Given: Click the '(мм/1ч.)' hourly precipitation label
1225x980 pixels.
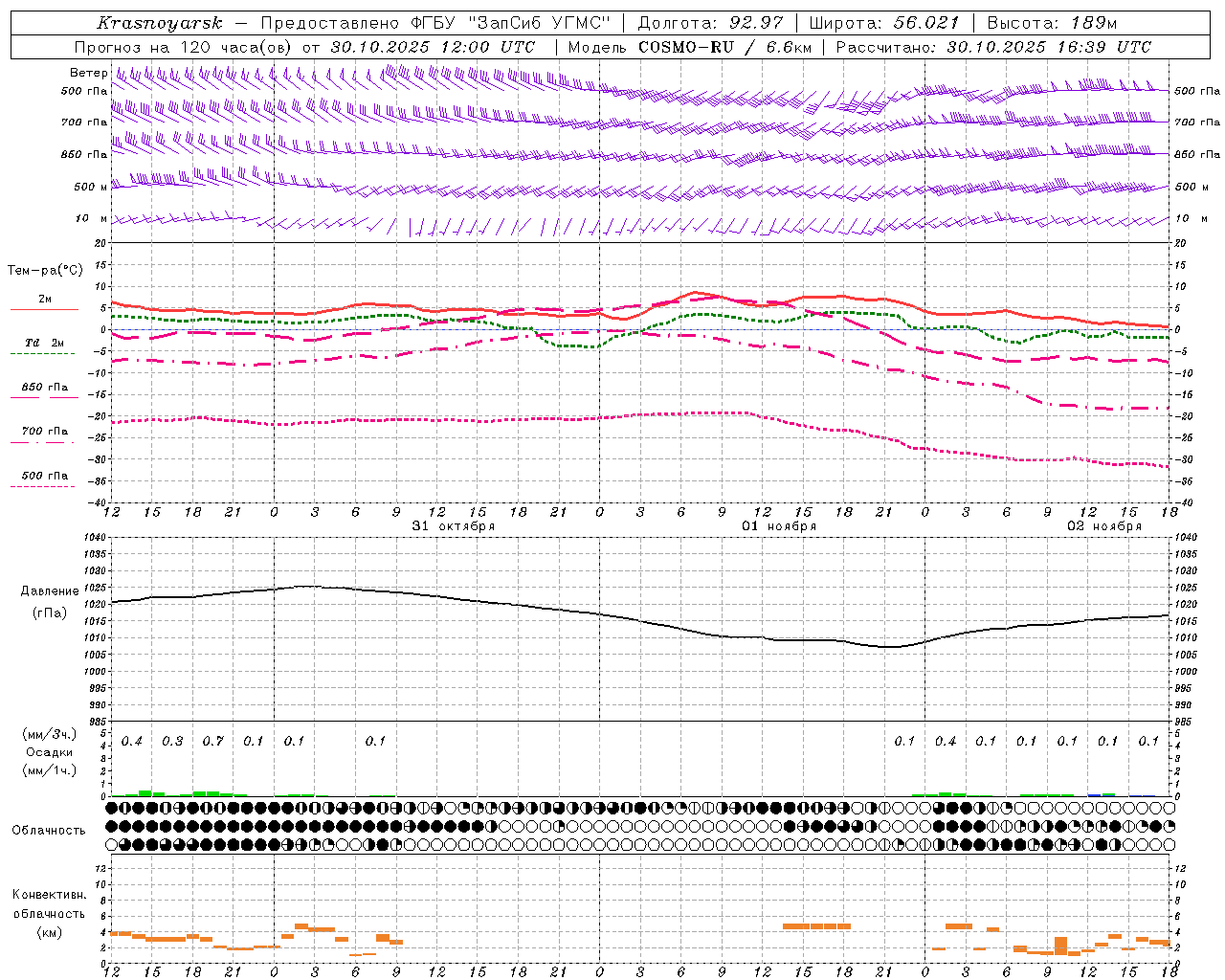Looking at the screenshot, I should pos(49,770).
